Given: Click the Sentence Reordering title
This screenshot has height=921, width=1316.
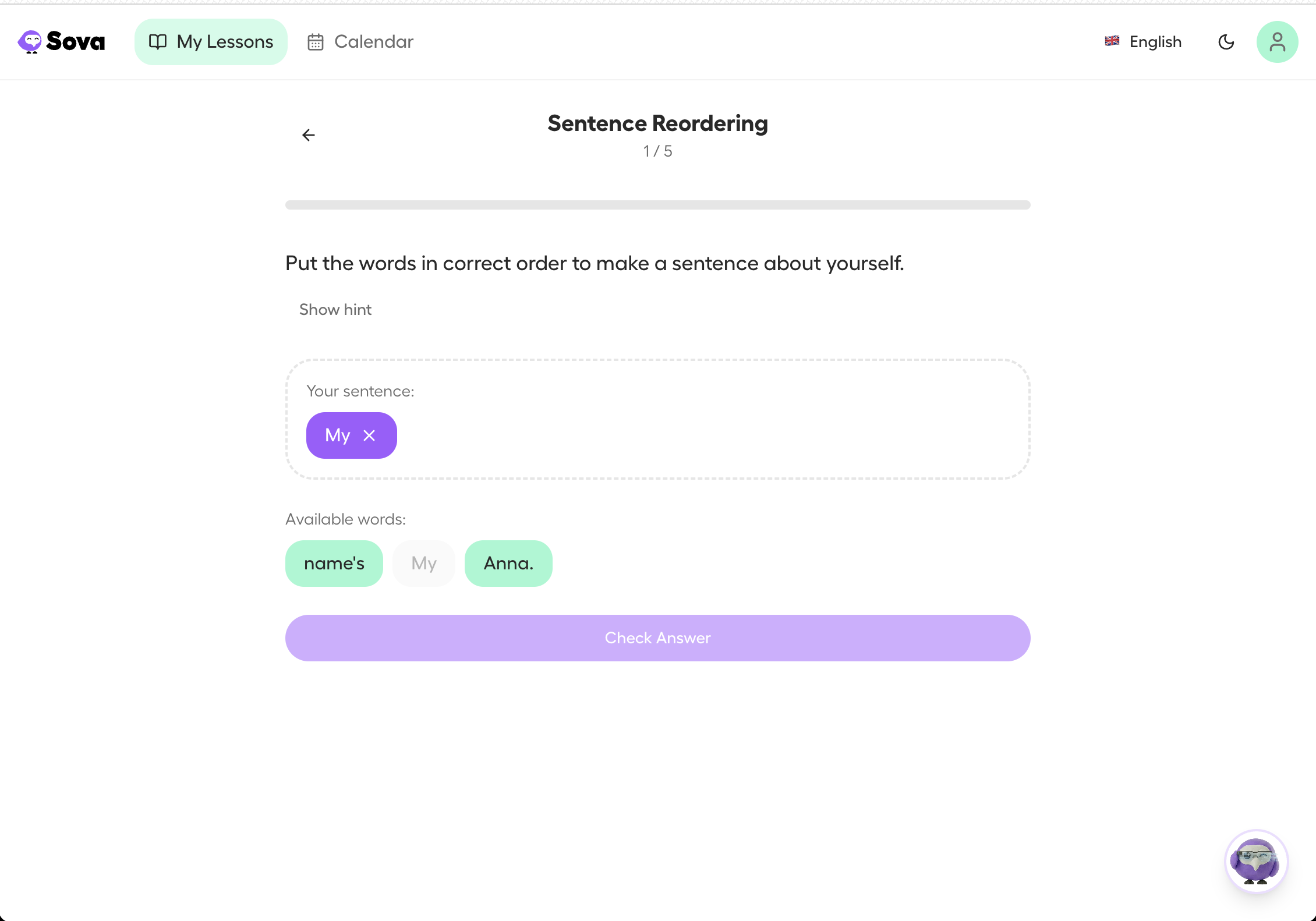Looking at the screenshot, I should pos(657,123).
